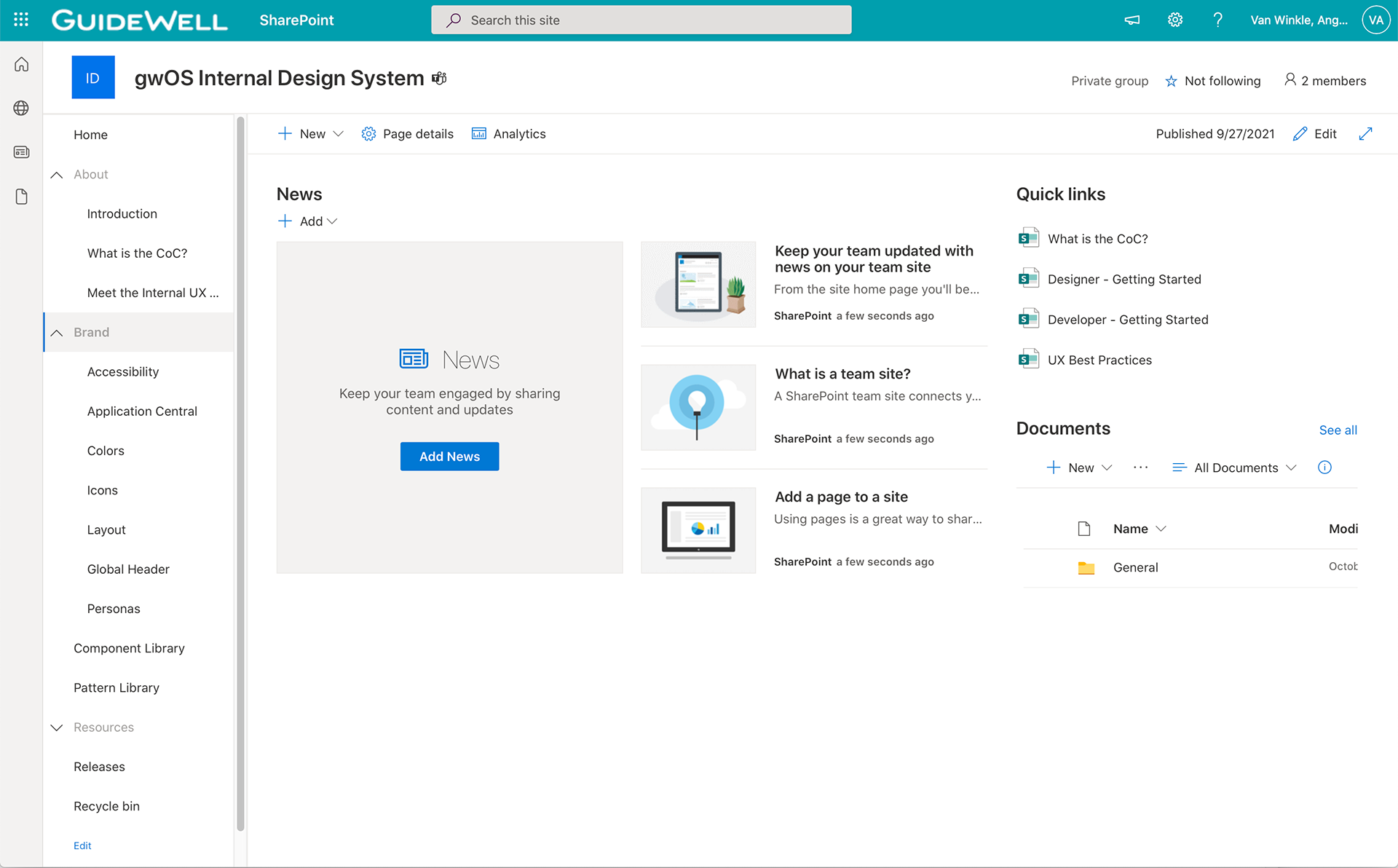
Task: Click the Edit pencil icon
Action: [x=1300, y=134]
